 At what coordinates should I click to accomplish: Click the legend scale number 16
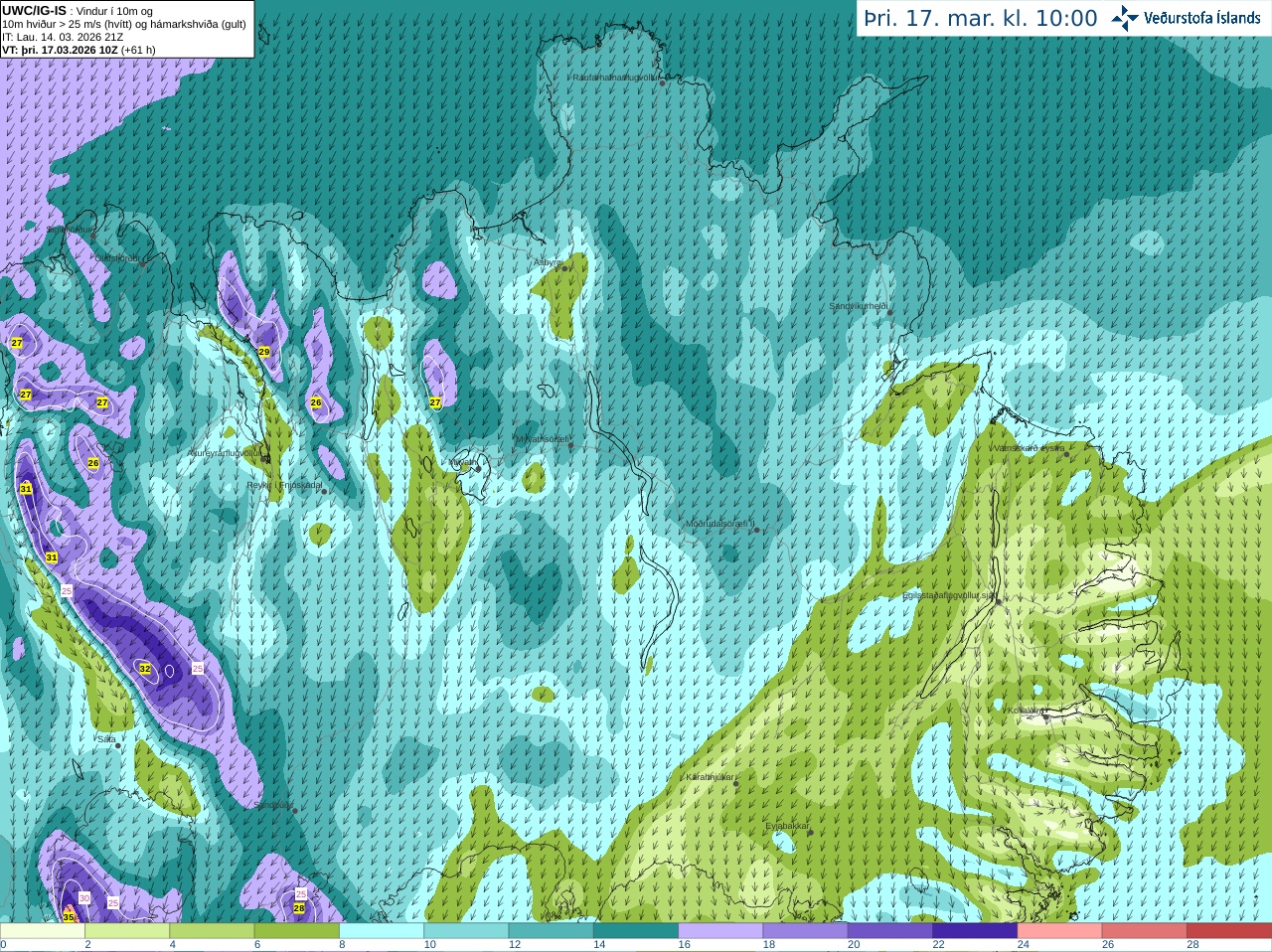(x=685, y=945)
